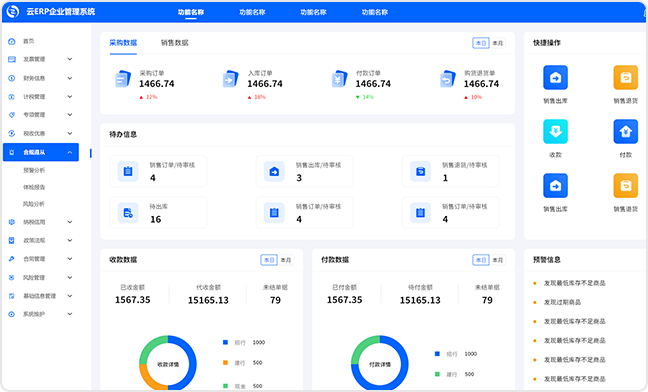Click the 收款详情 donut chart center

click(168, 364)
